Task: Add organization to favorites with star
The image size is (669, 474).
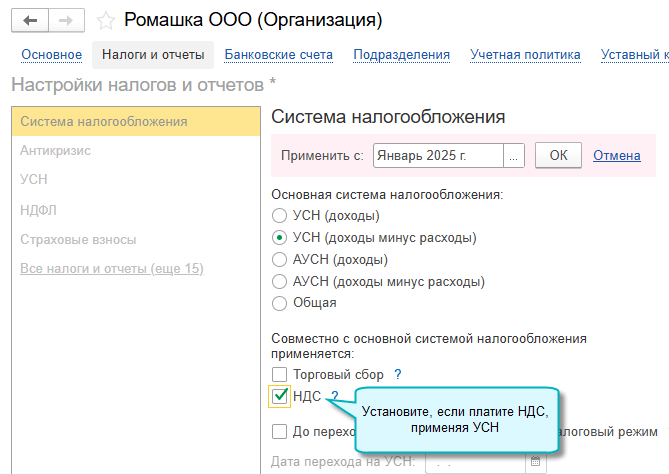Action: (x=106, y=19)
